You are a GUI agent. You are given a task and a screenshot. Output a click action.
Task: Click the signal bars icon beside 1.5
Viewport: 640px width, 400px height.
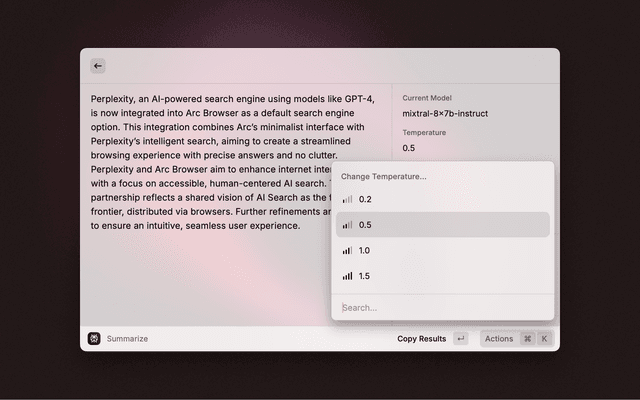pos(347,276)
